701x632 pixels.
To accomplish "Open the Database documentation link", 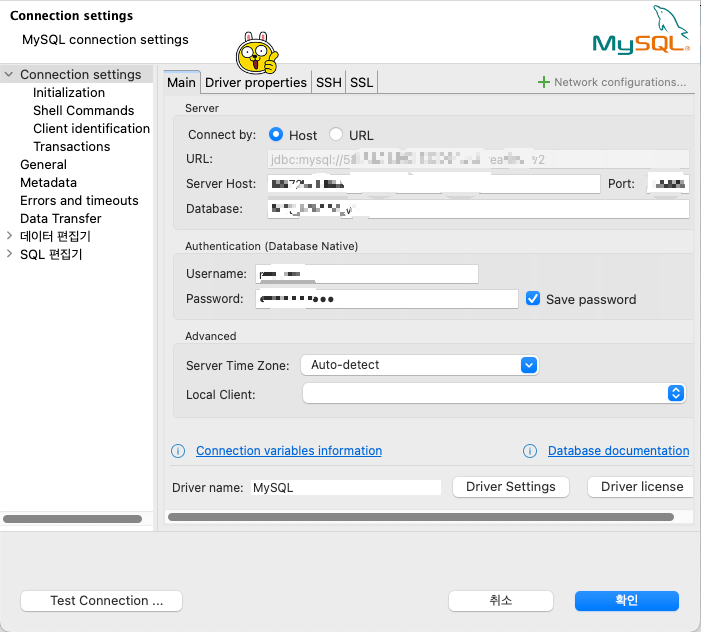I will tap(619, 451).
